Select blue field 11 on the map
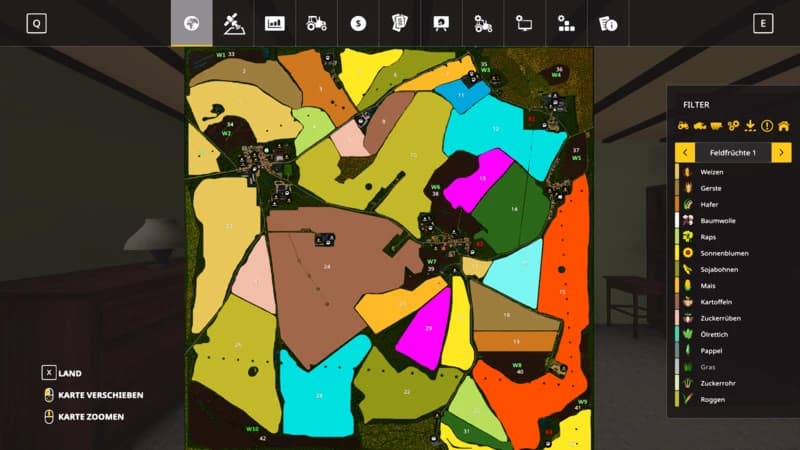Screen dimensions: 800x450 coord(461,95)
